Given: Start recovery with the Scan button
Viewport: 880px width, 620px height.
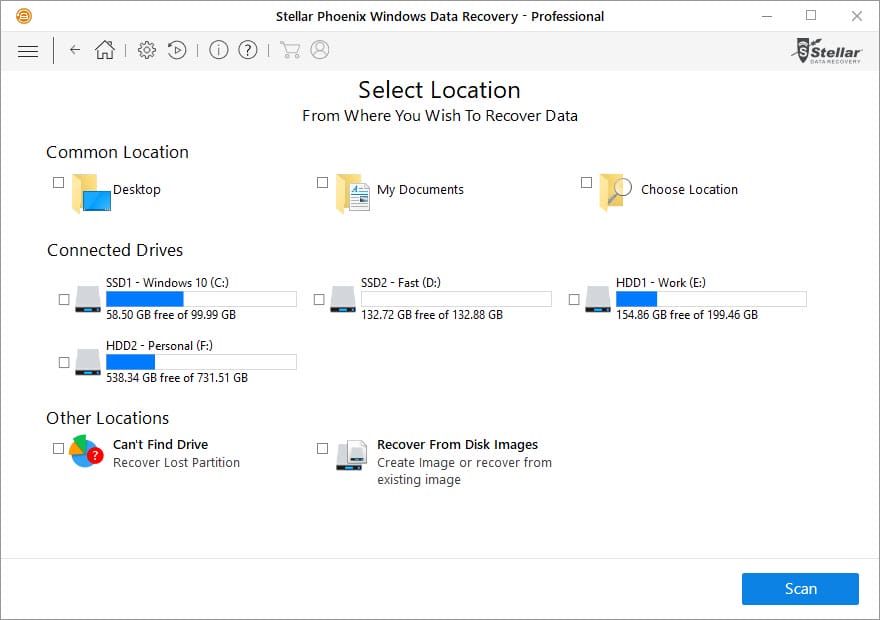Looking at the screenshot, I should tap(800, 589).
